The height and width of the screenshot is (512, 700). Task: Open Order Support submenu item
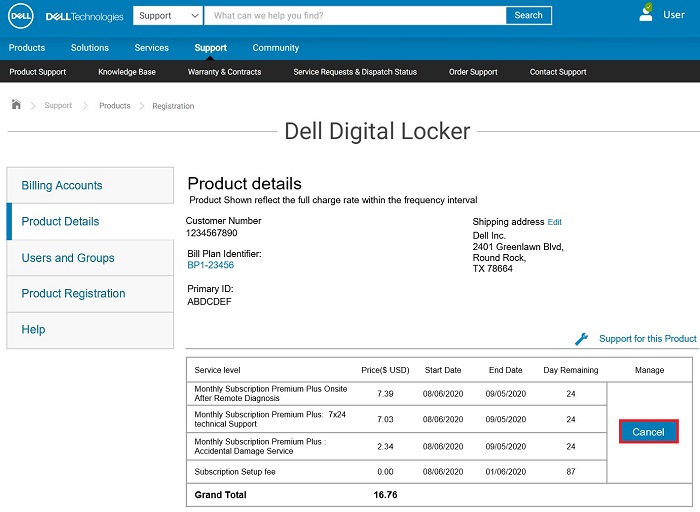tap(473, 72)
